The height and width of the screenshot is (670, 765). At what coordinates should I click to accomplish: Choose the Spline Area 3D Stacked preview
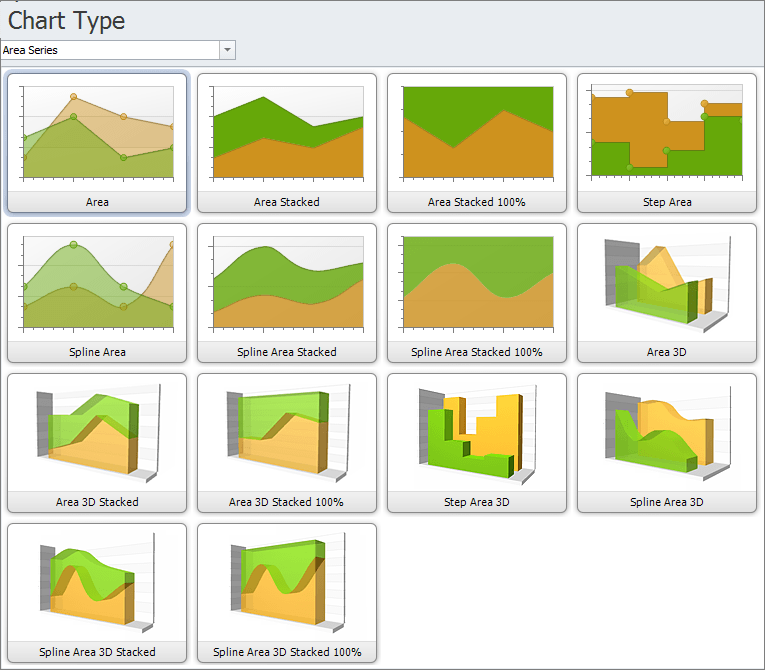(x=97, y=584)
